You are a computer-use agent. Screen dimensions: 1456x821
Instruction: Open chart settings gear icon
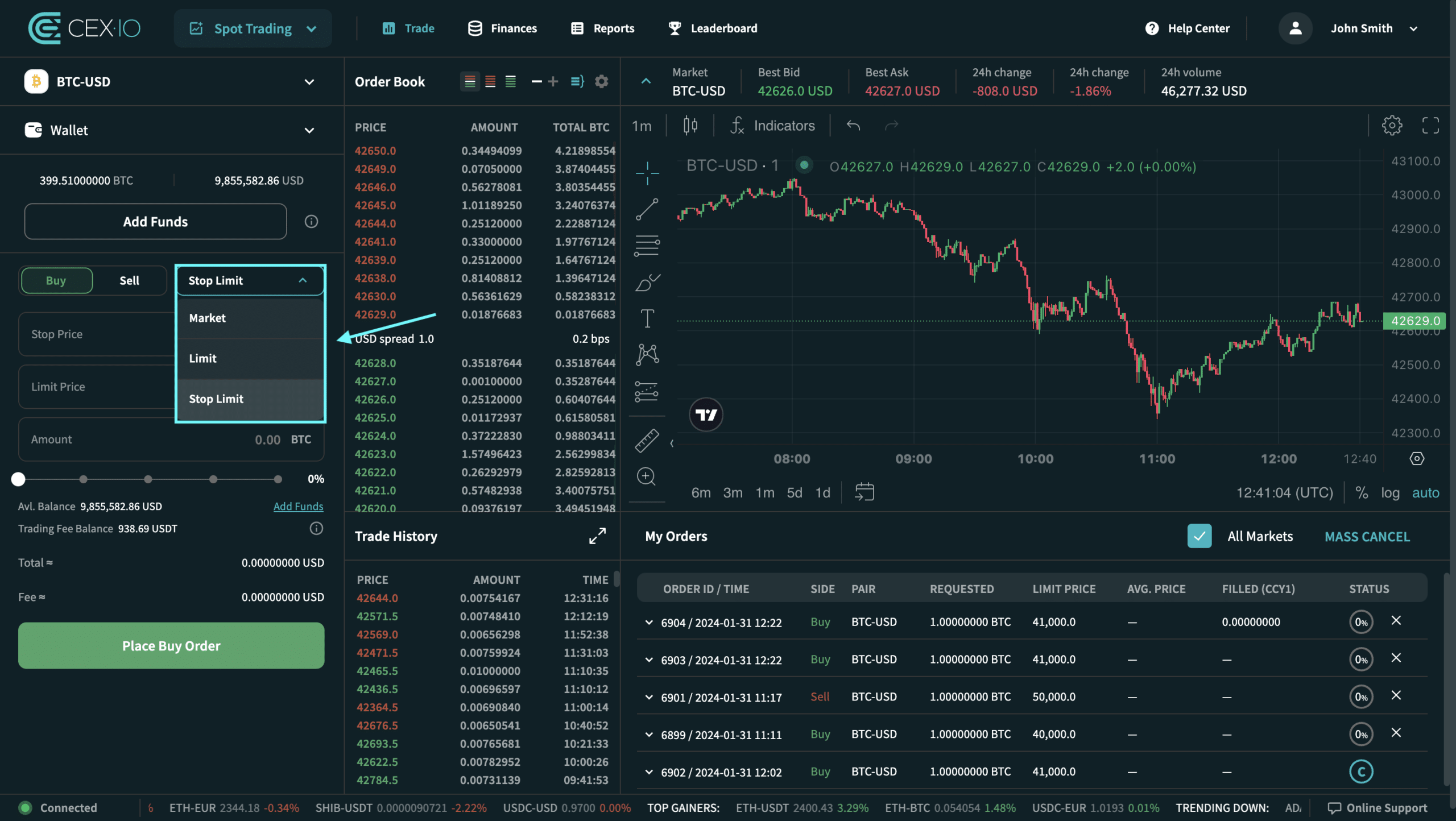coord(1392,126)
